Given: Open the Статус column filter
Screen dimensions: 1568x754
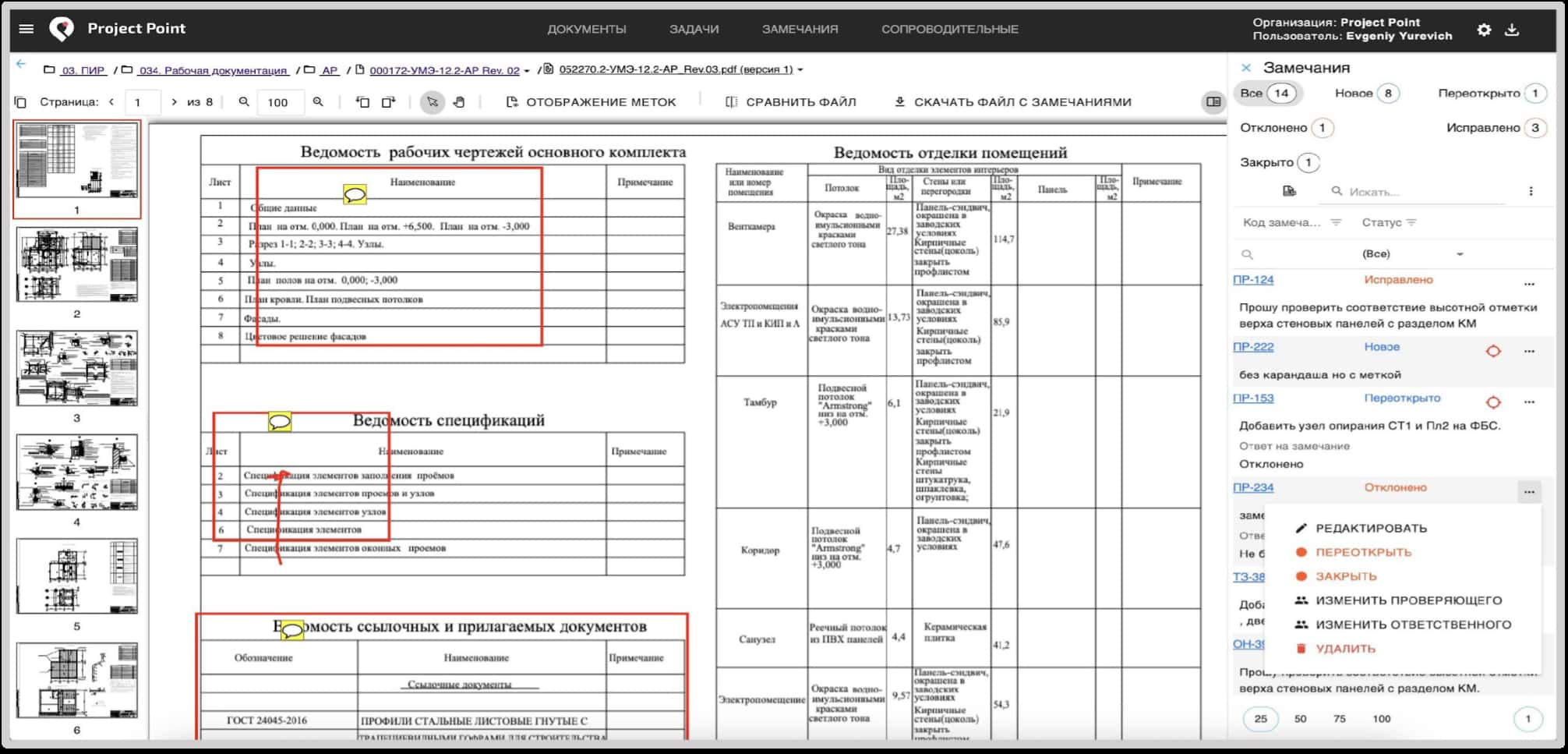Looking at the screenshot, I should pos(1411,222).
